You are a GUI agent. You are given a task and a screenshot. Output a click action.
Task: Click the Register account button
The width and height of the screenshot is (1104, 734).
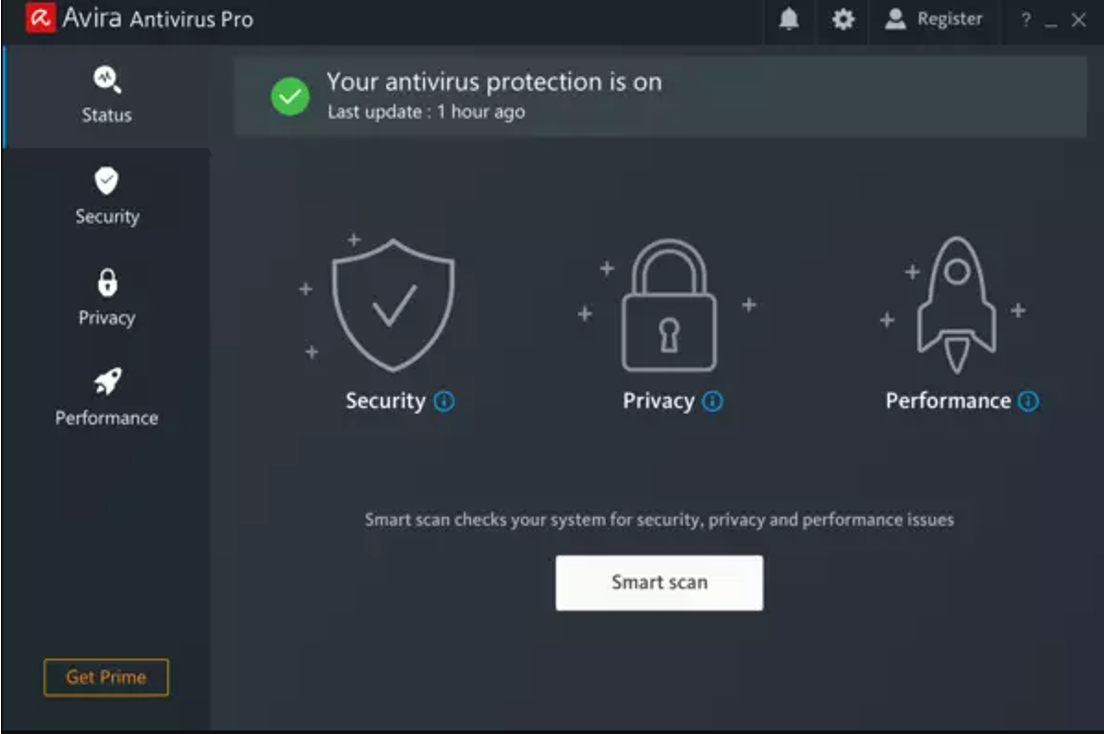click(934, 19)
